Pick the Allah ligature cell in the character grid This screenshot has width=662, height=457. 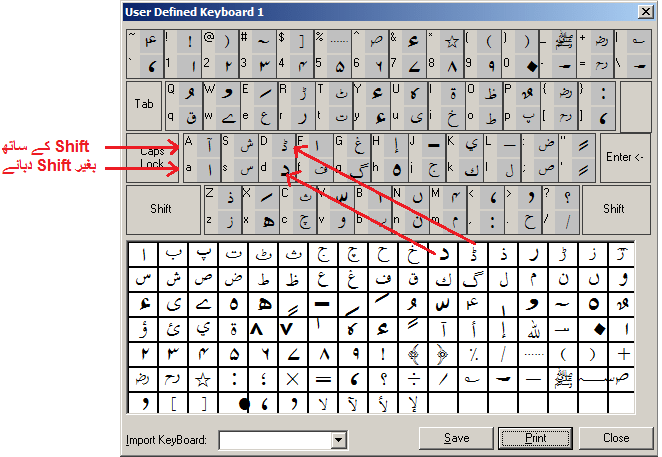[533, 329]
